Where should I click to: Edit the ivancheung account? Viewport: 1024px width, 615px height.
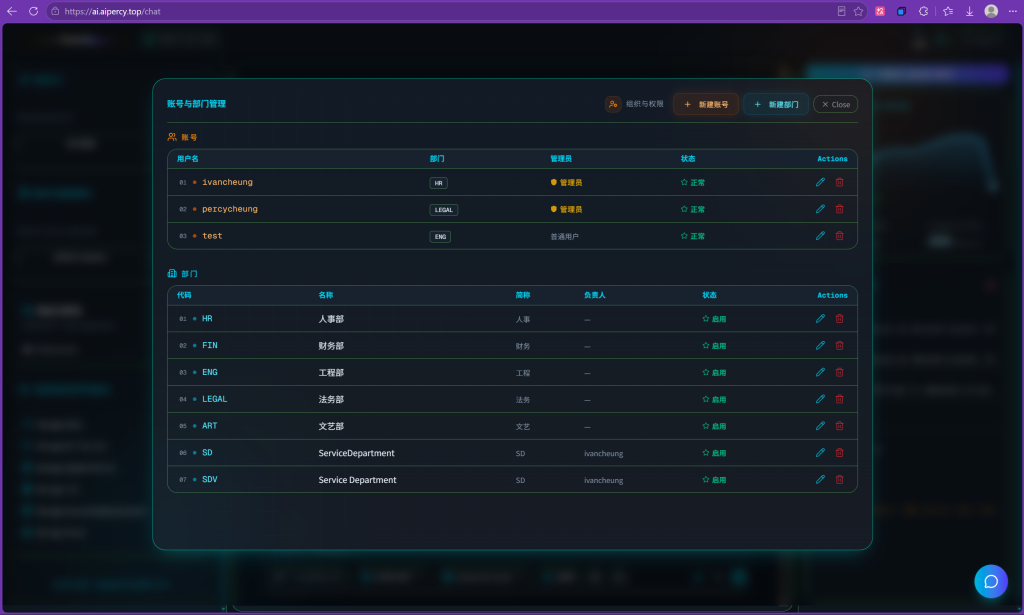[x=820, y=182]
